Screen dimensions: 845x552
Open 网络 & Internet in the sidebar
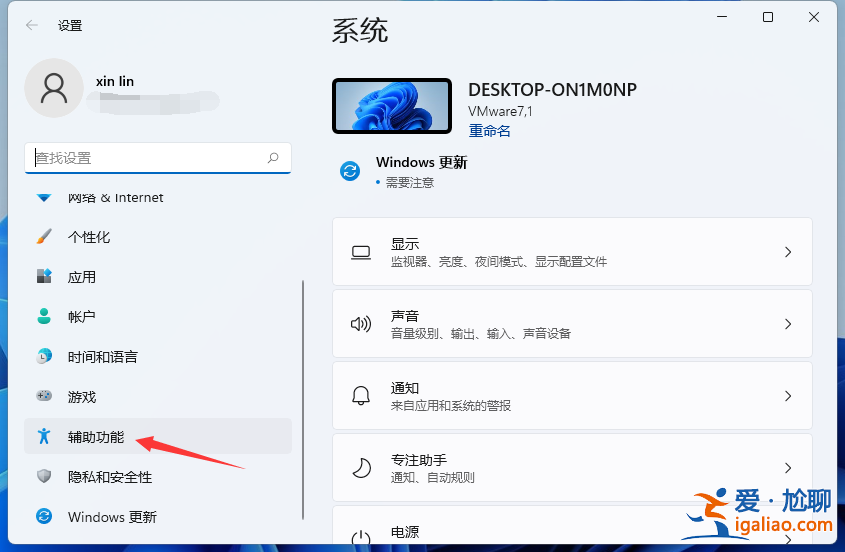point(158,197)
